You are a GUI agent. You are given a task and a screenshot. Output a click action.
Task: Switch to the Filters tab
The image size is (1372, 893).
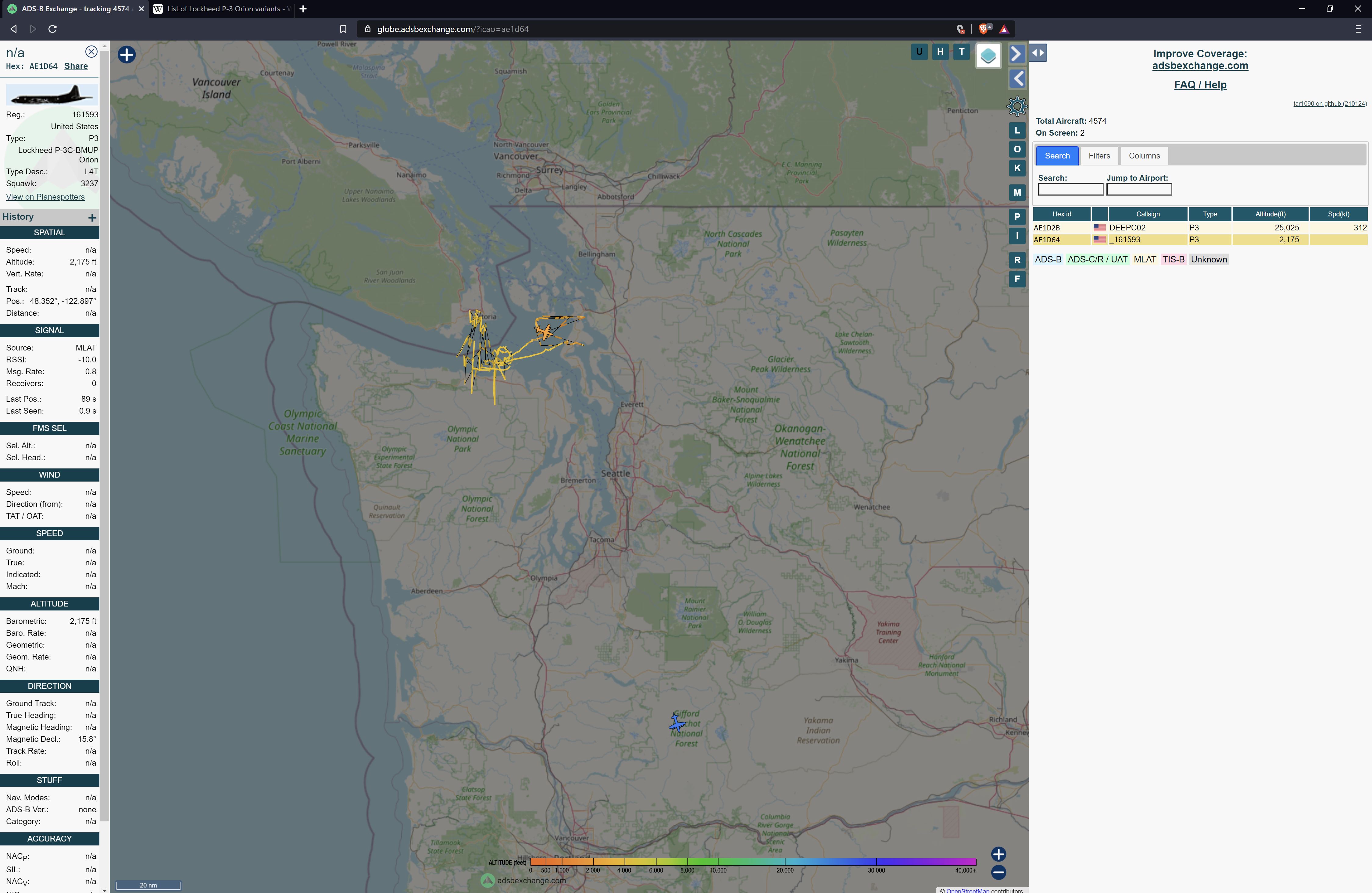click(1099, 155)
